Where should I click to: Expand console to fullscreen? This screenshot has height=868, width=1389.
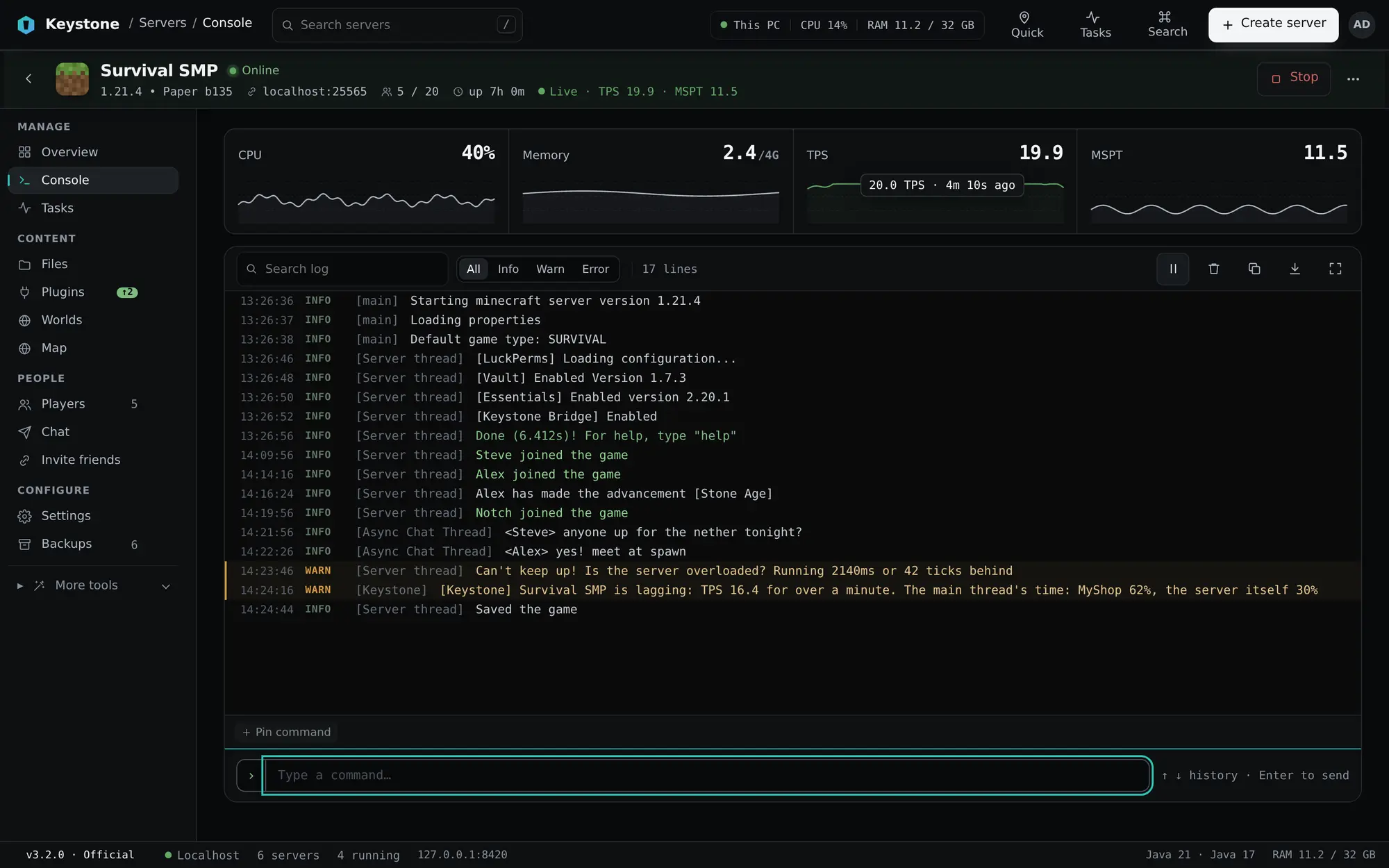pos(1336,269)
